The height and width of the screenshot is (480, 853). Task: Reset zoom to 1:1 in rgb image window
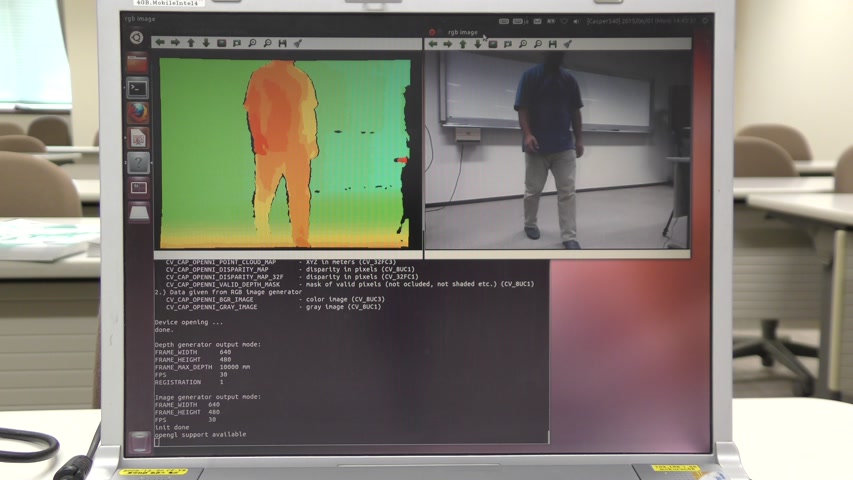493,44
